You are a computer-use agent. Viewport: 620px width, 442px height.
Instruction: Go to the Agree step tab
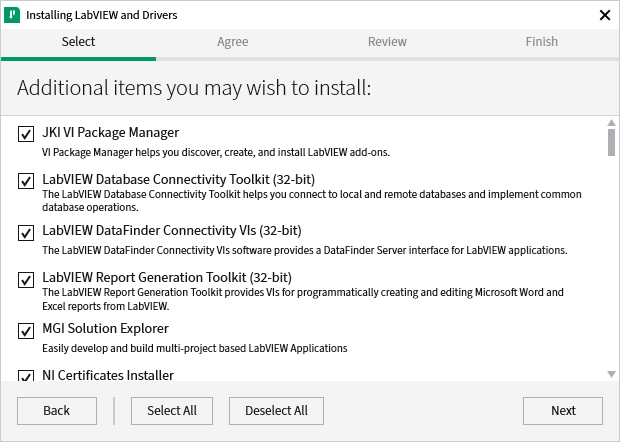click(x=232, y=42)
